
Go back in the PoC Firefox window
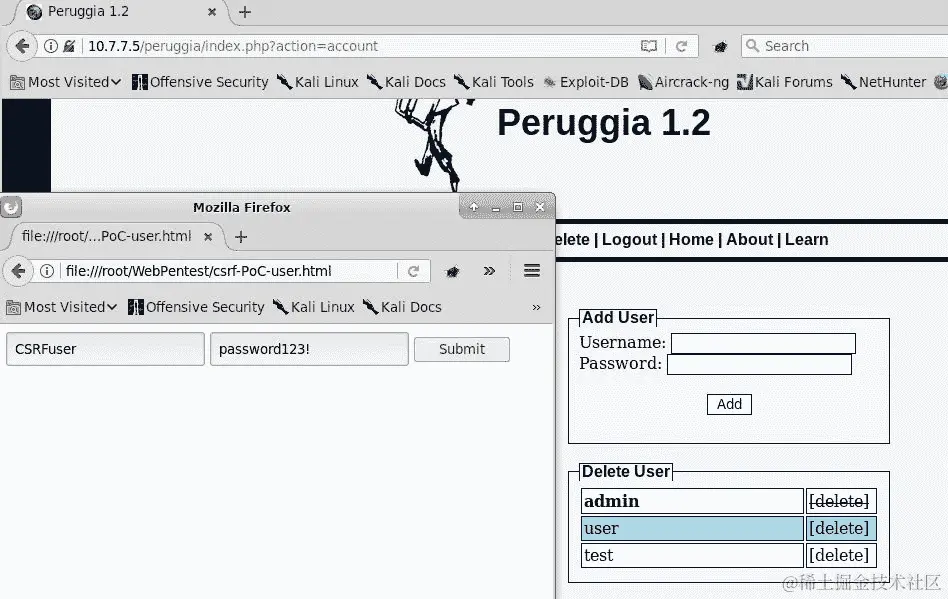(x=18, y=271)
